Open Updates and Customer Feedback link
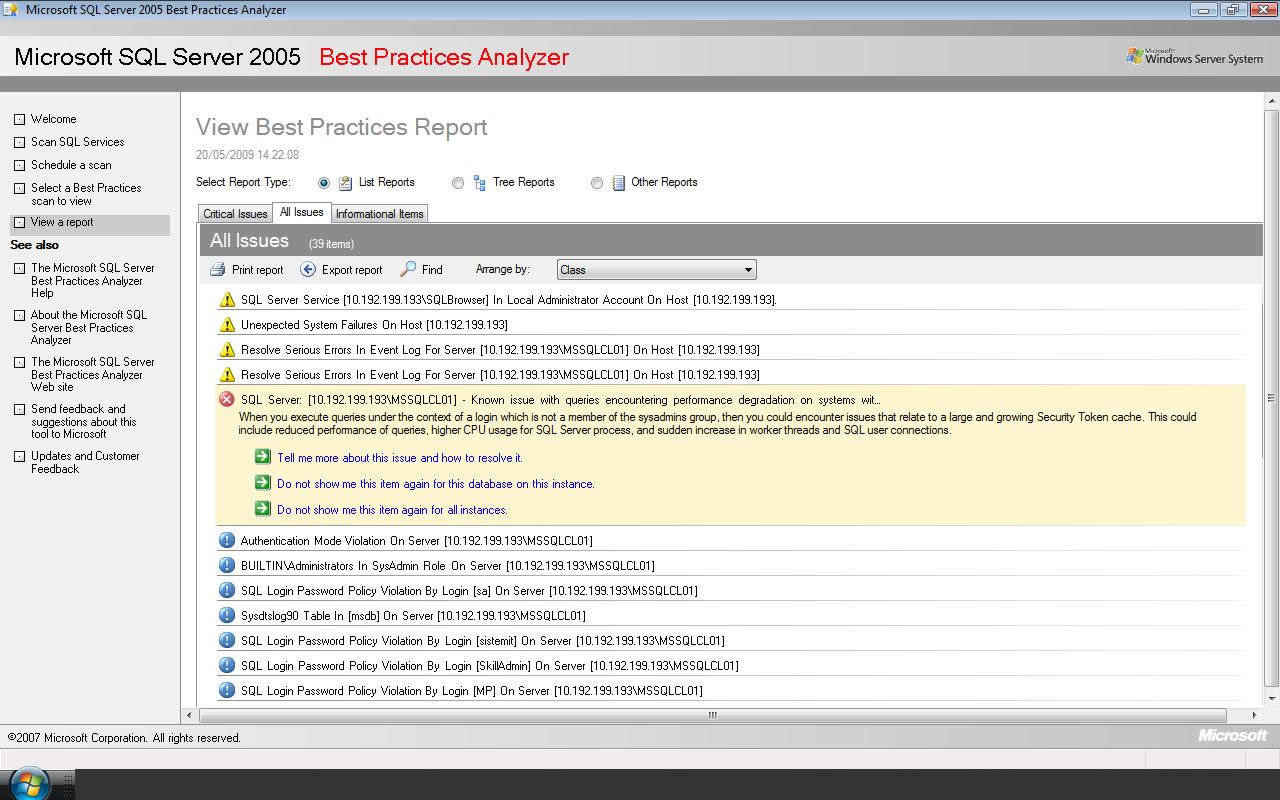The height and width of the screenshot is (800, 1280). coord(85,462)
